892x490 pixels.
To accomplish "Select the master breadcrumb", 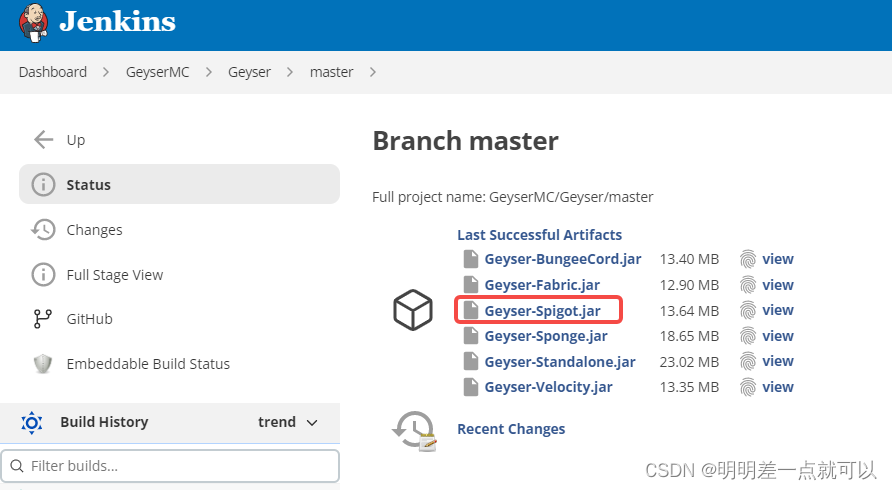I will [x=331, y=72].
